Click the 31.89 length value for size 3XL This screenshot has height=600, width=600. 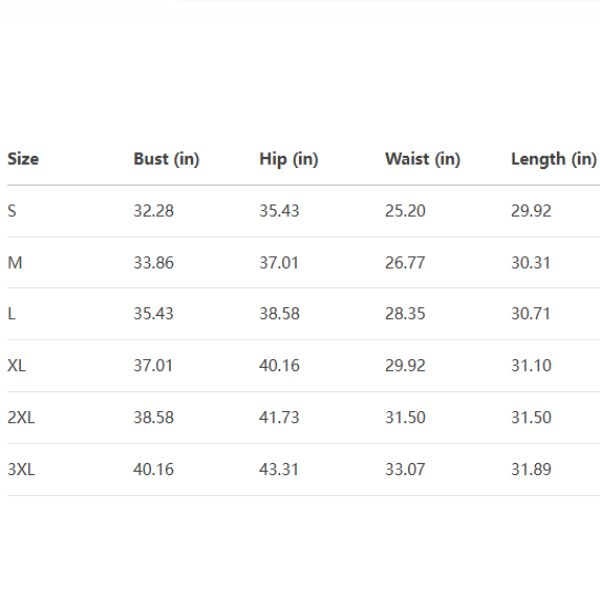531,469
